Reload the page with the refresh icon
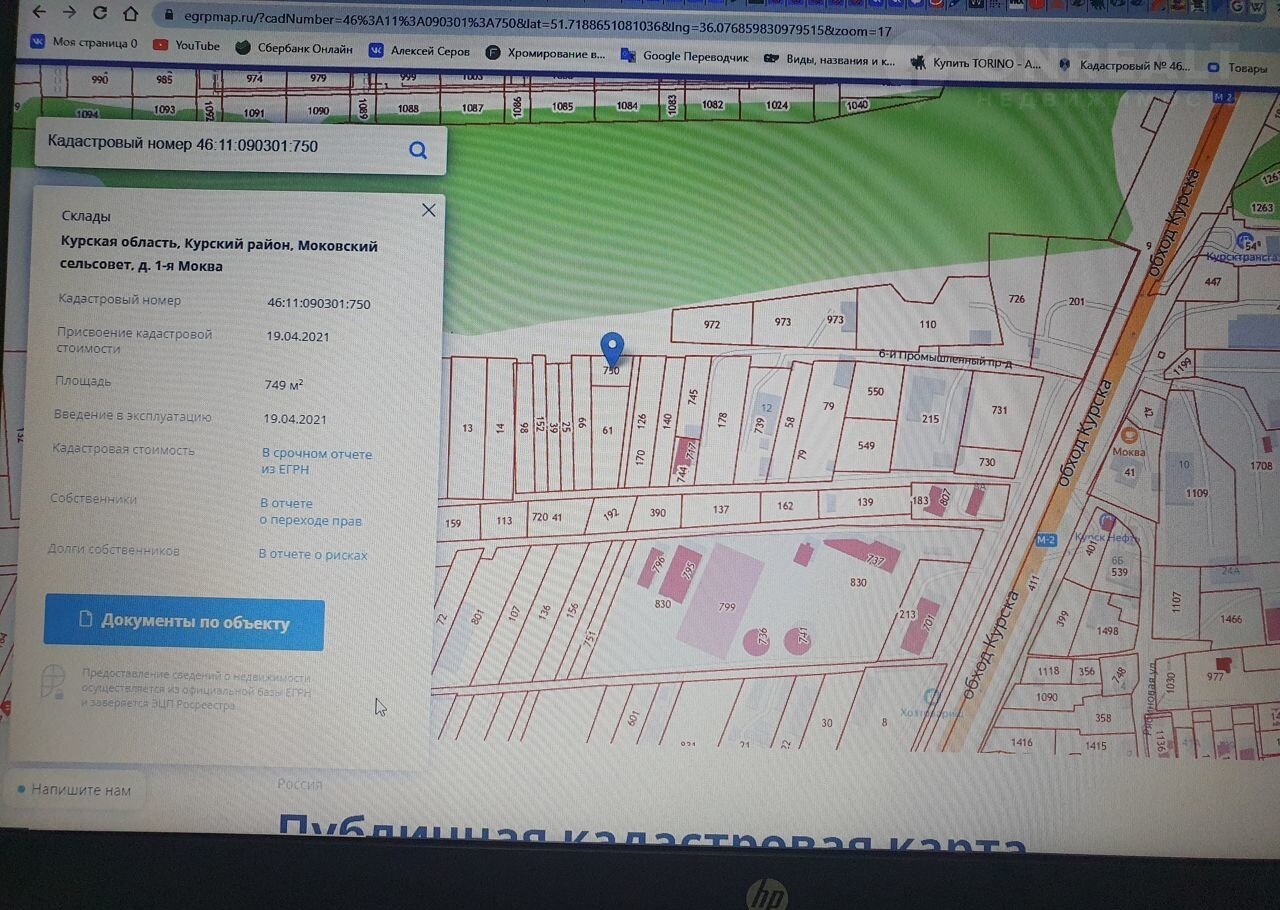The image size is (1280, 910). click(100, 13)
